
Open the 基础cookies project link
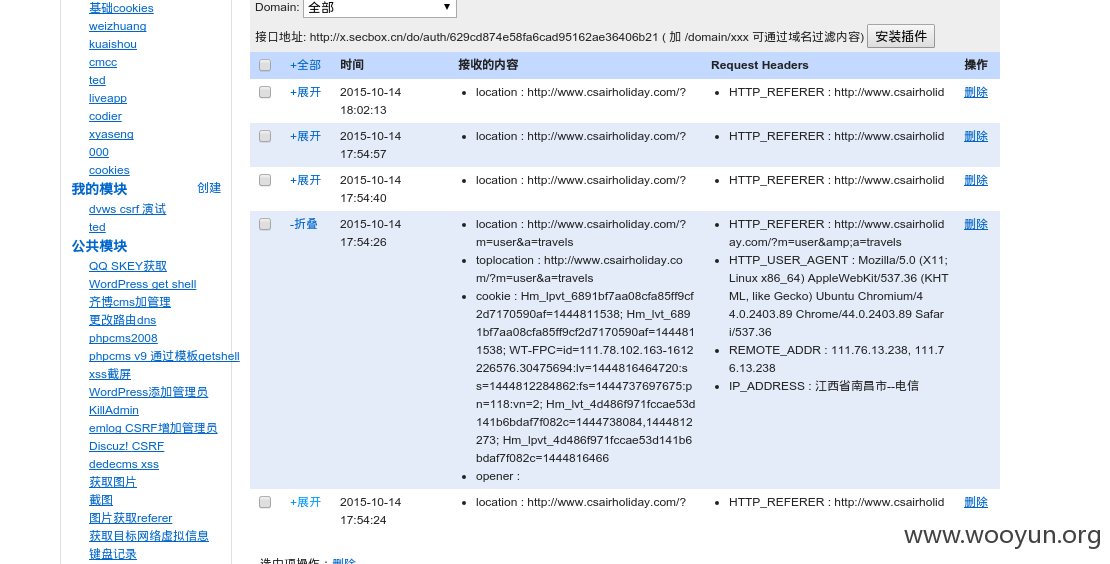pos(121,8)
